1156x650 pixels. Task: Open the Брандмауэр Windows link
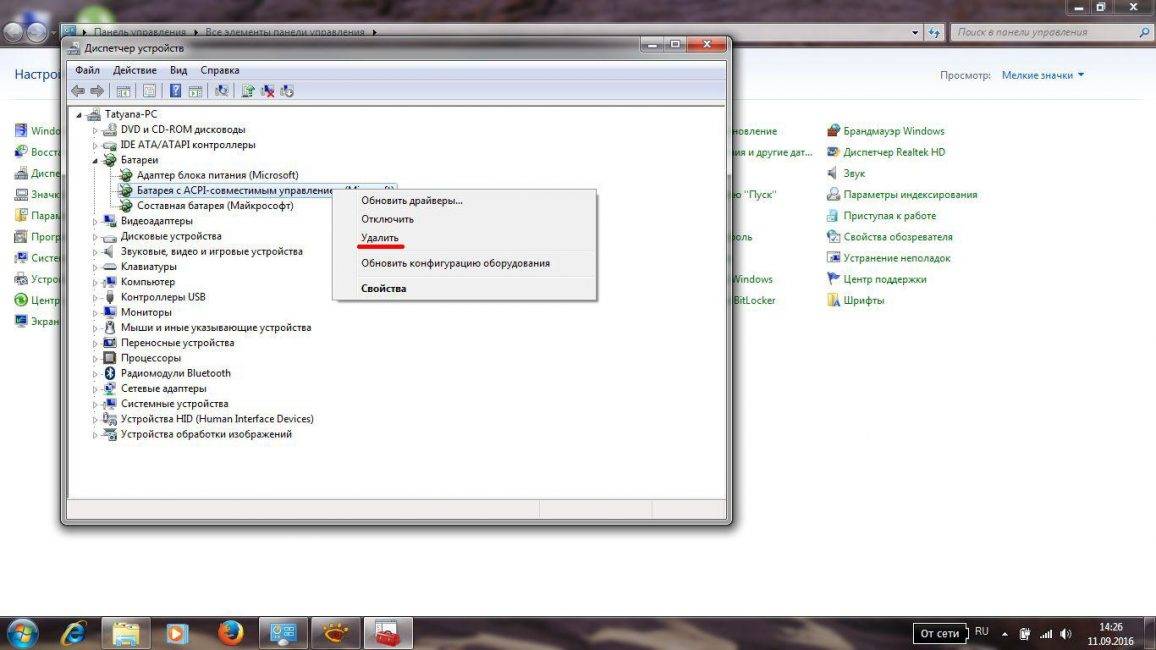[x=893, y=131]
